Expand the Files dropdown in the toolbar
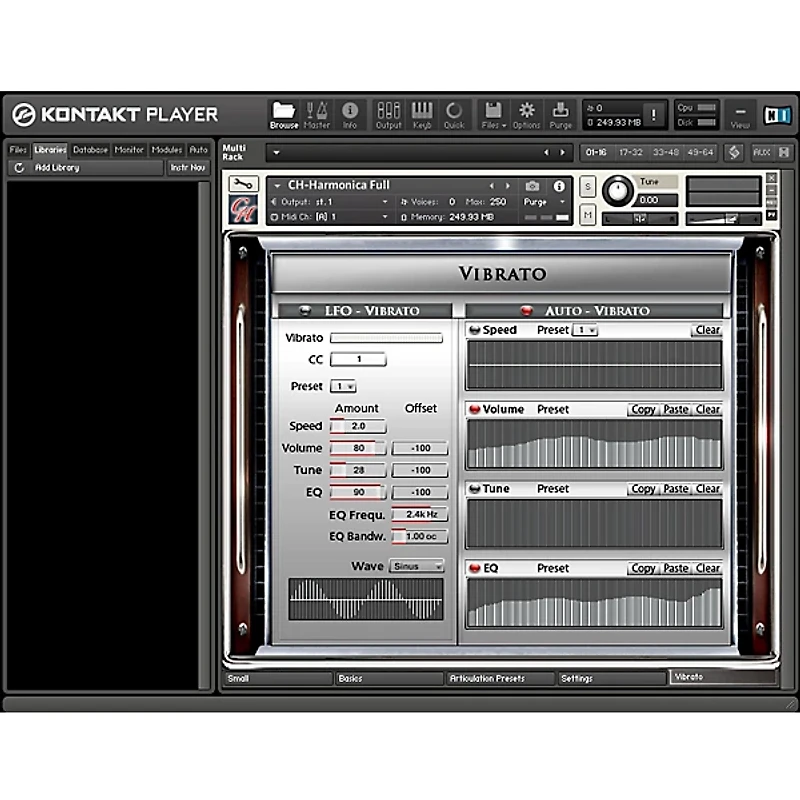Image resolution: width=800 pixels, height=800 pixels. pos(491,112)
